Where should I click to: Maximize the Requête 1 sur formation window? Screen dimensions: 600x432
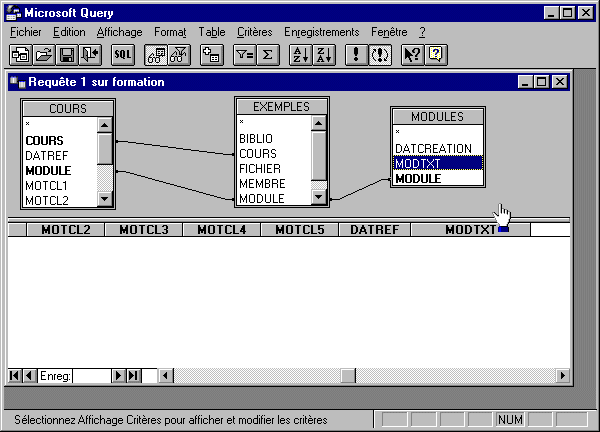pyautogui.click(x=542, y=82)
